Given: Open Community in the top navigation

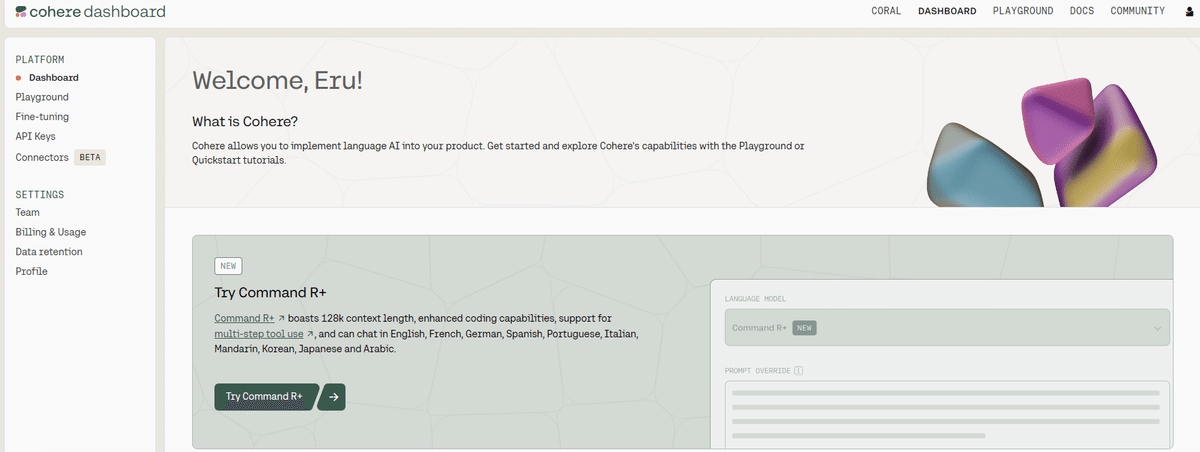Looking at the screenshot, I should (x=1137, y=11).
